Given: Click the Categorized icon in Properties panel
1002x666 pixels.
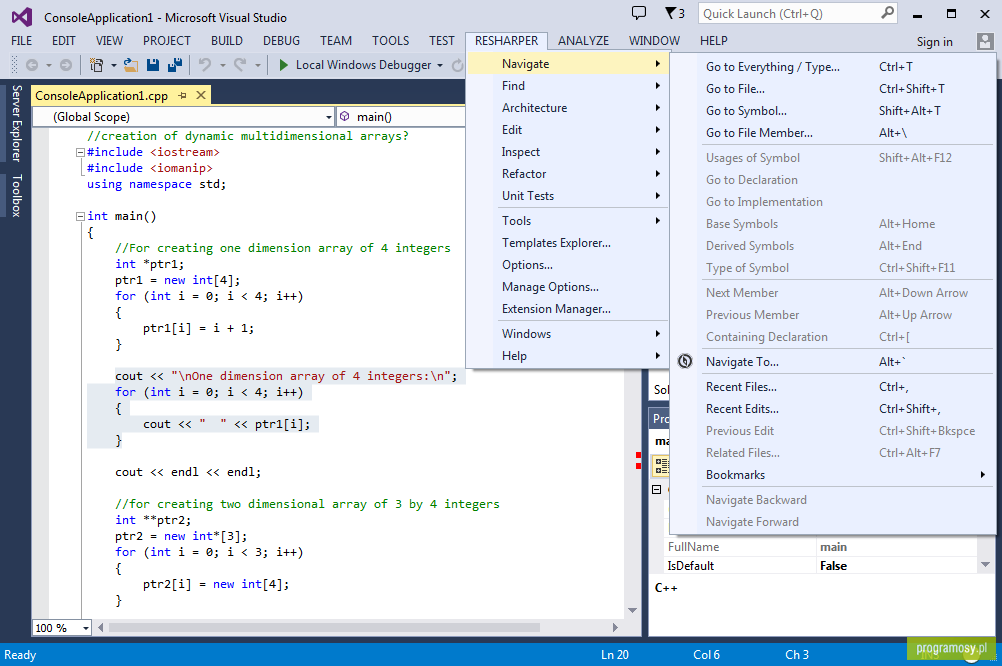Looking at the screenshot, I should click(661, 466).
